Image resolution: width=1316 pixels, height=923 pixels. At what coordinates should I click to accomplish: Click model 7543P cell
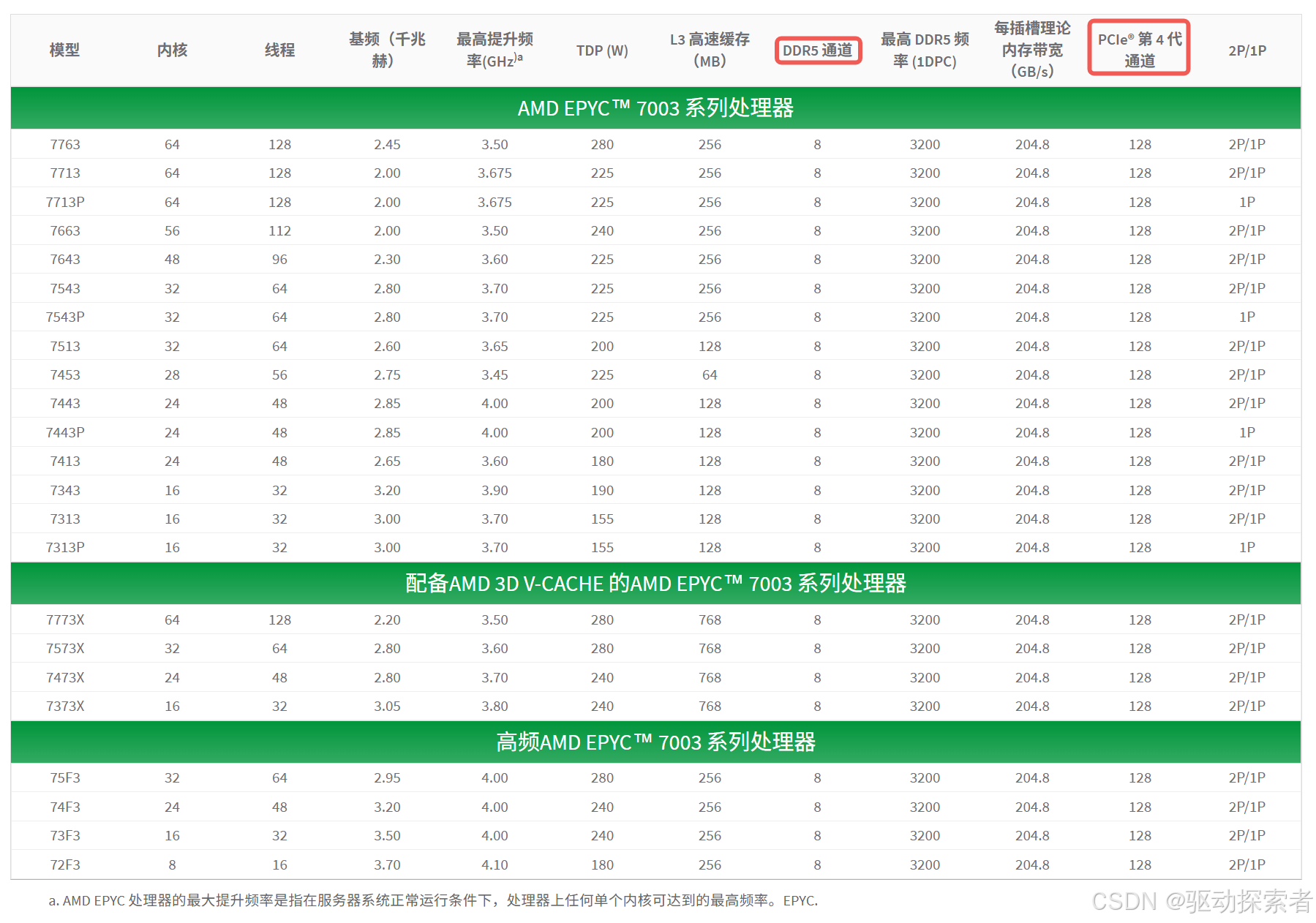64,317
